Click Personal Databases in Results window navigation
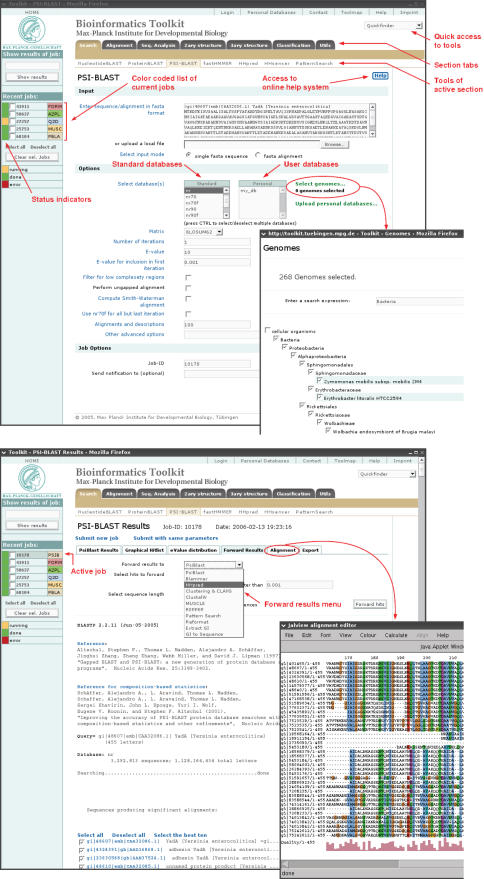This screenshot has width=484, height=879. (x=265, y=461)
